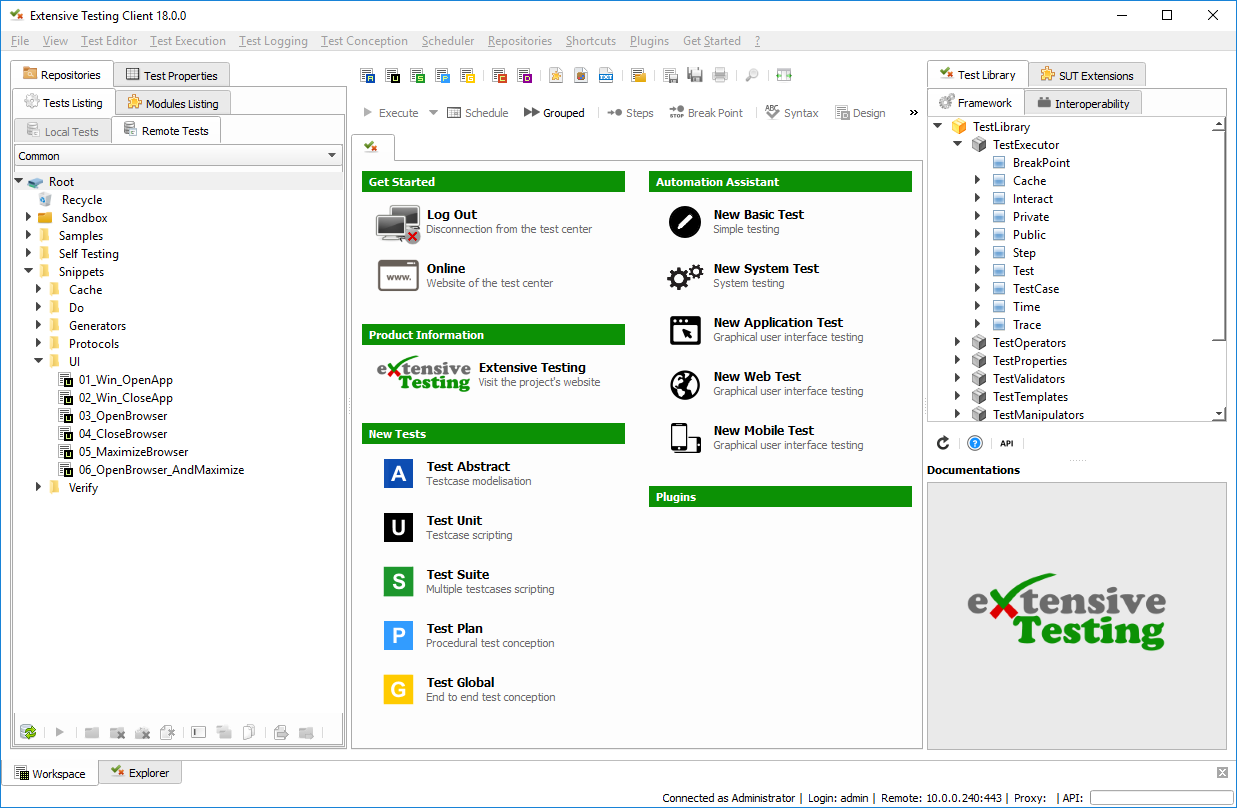1237x808 pixels.
Task: Click the Log Out link
Action: (452, 214)
